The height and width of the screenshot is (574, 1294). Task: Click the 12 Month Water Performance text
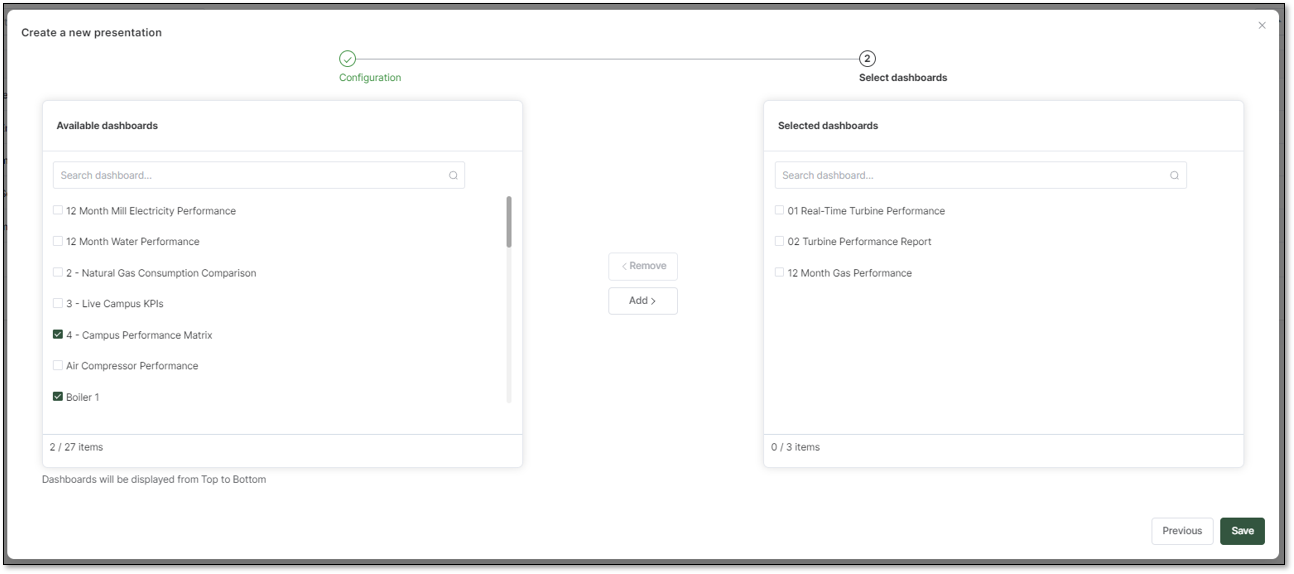pyautogui.click(x=133, y=242)
